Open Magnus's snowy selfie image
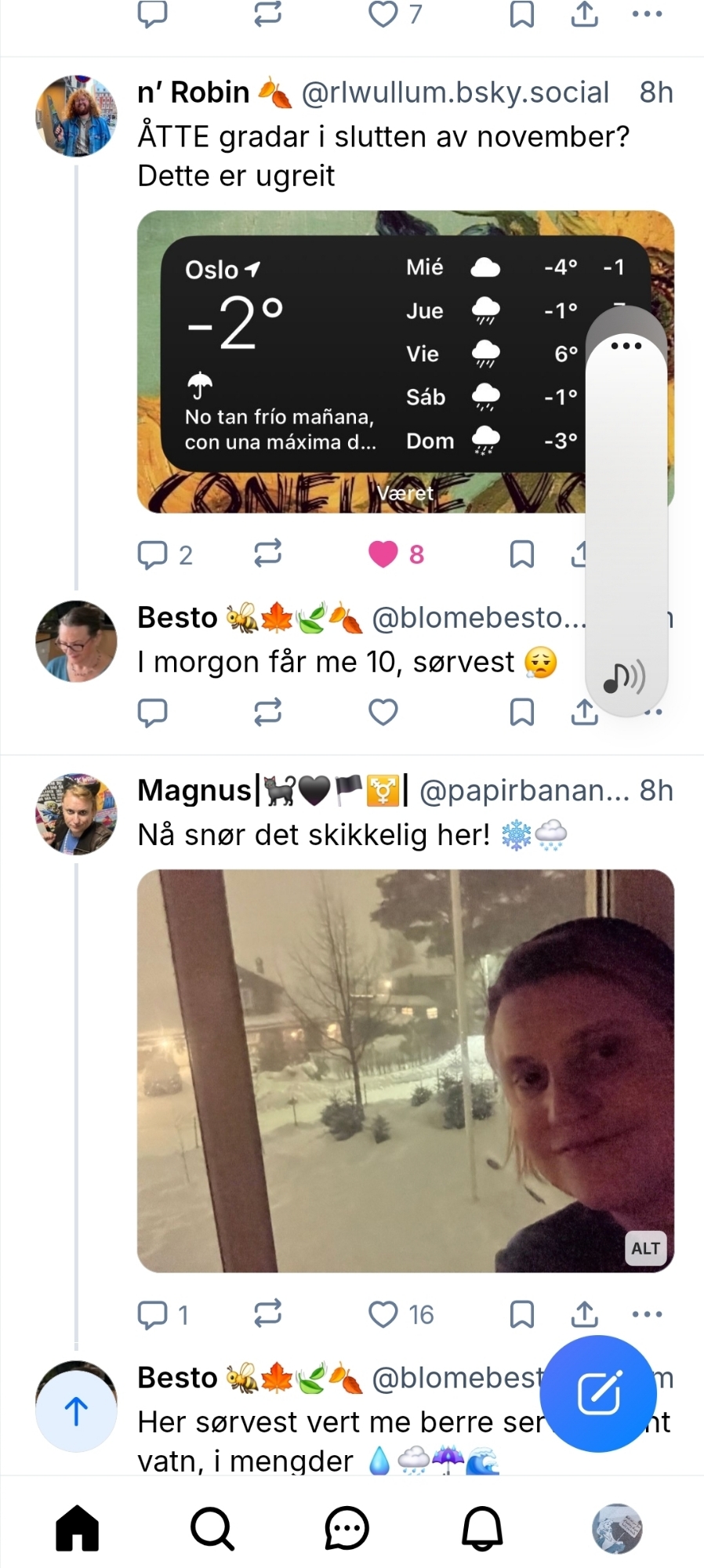 (405, 1070)
